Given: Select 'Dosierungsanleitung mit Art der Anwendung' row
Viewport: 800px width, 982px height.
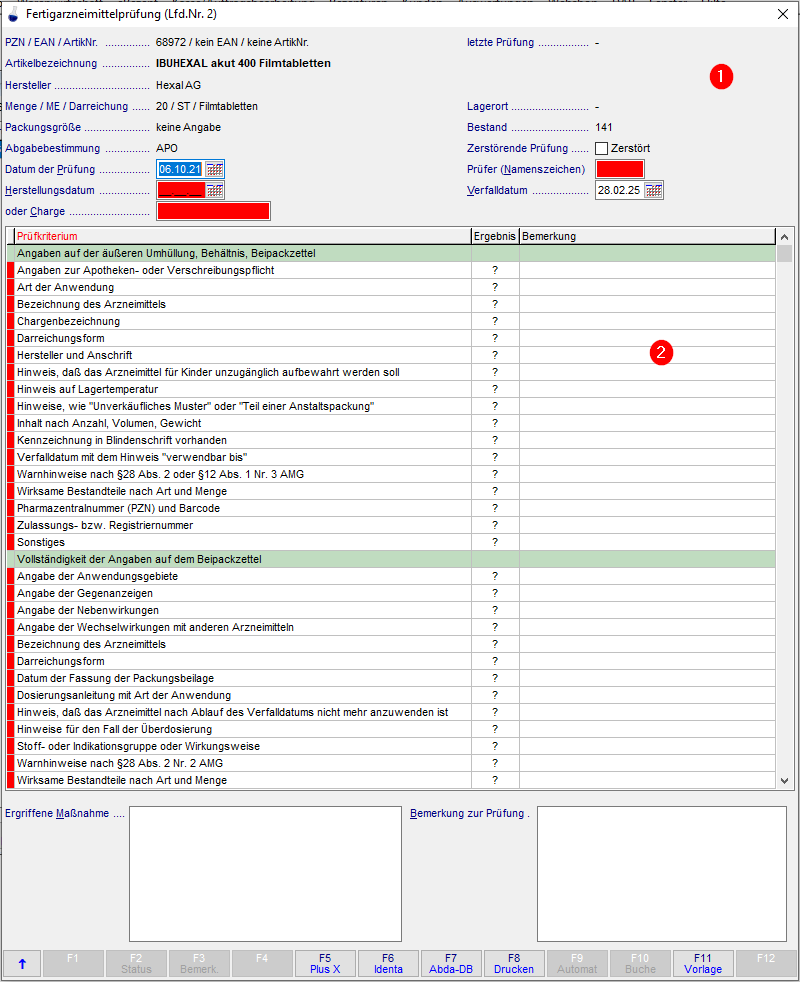Looking at the screenshot, I should [391, 695].
